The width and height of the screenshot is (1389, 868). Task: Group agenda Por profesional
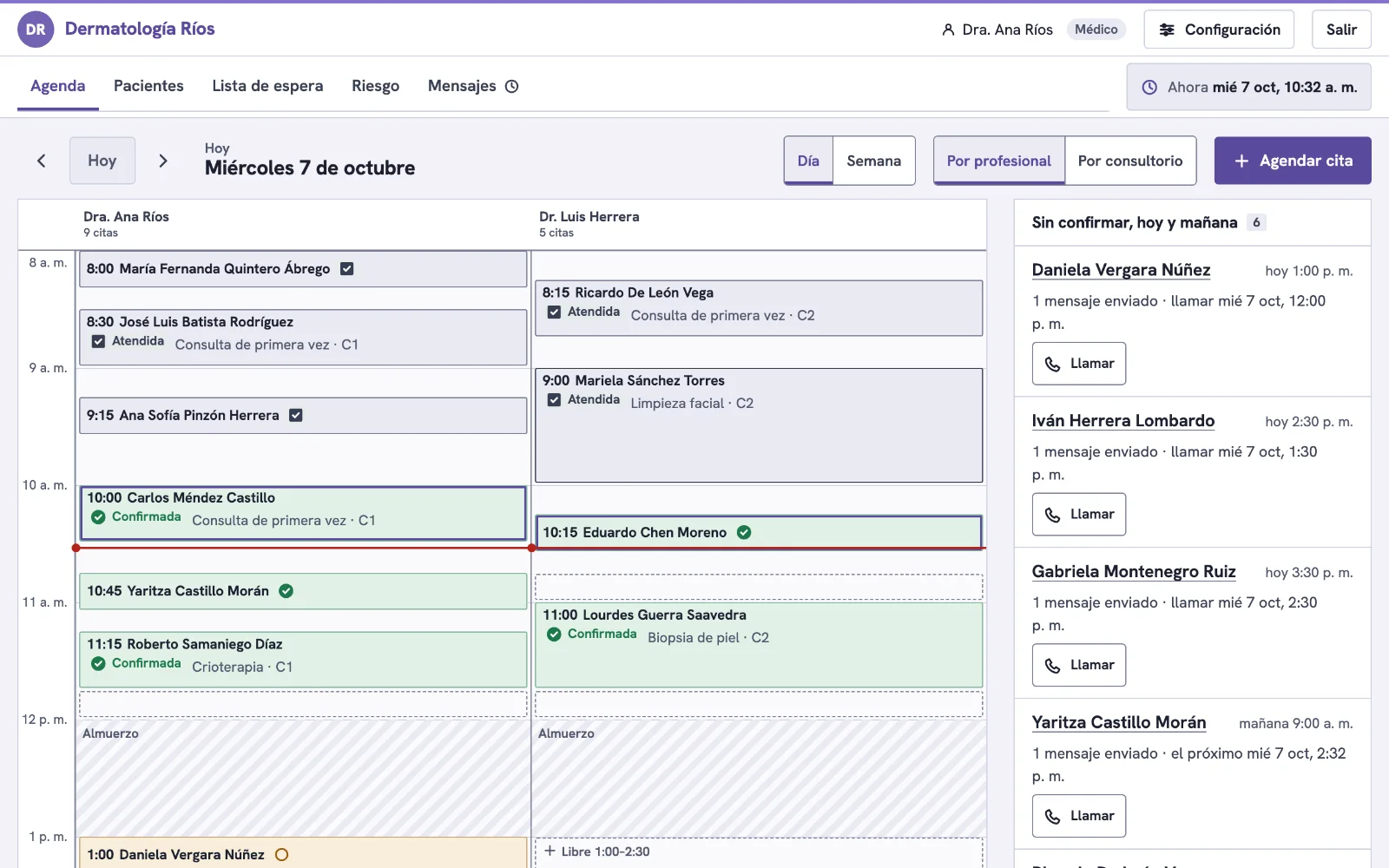(x=999, y=161)
